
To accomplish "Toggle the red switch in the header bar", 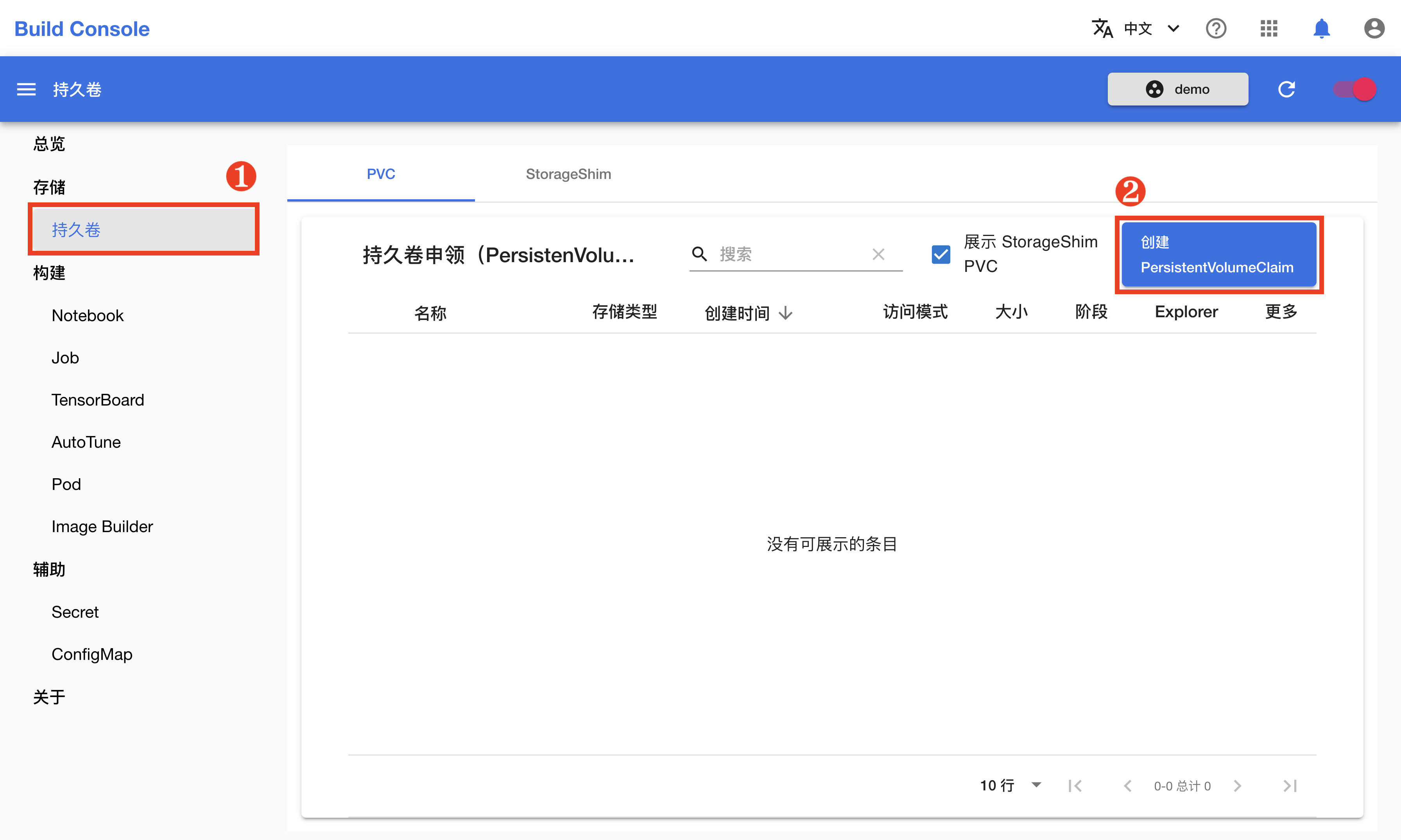I will coord(1354,89).
